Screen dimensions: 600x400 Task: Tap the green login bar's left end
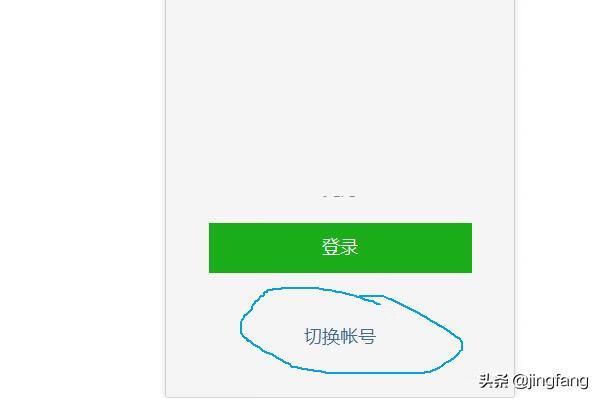218,248
